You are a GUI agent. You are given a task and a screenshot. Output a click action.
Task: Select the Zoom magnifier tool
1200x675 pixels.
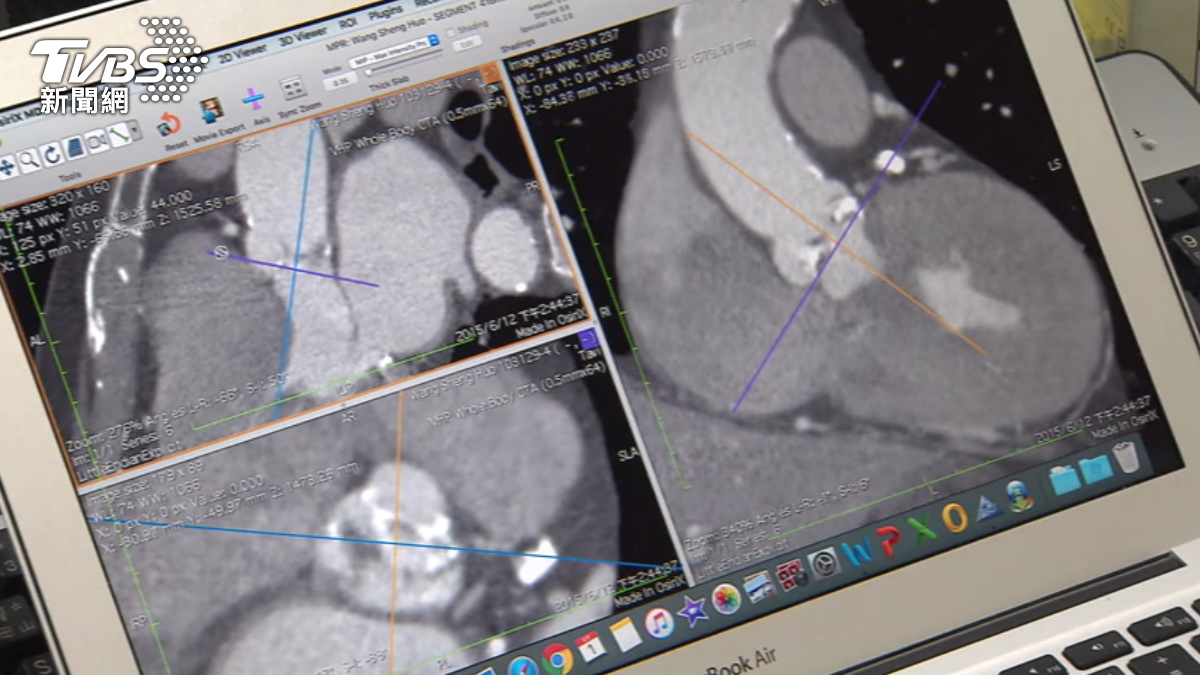click(x=29, y=160)
